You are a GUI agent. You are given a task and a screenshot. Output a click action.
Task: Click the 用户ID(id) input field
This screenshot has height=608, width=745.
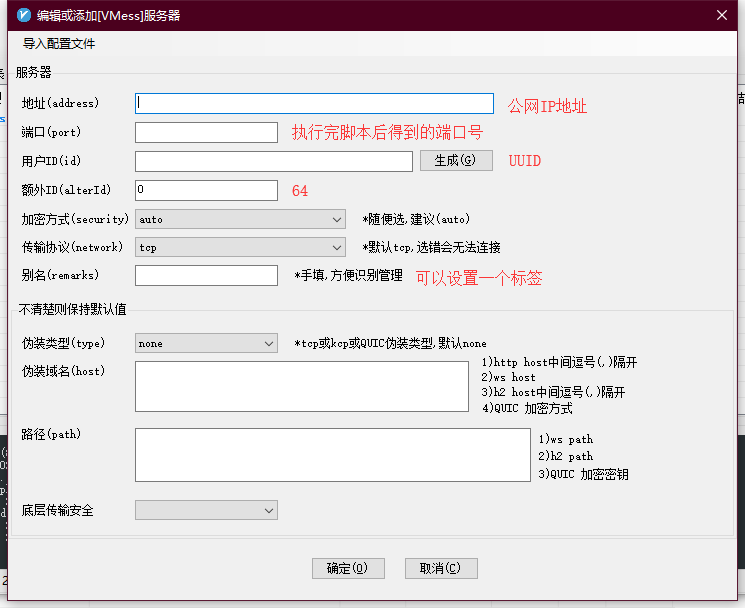[x=273, y=161]
